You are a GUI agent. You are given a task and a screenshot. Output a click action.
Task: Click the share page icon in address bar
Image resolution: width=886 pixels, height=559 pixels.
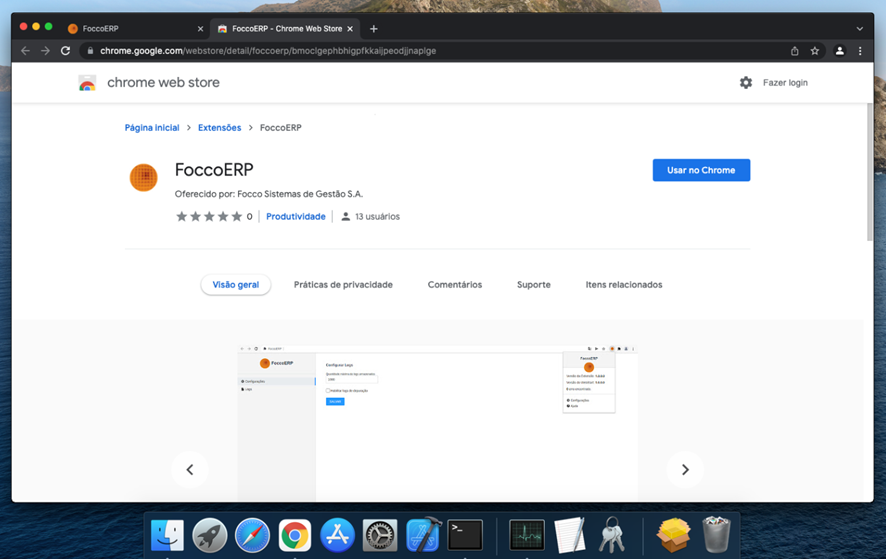794,51
